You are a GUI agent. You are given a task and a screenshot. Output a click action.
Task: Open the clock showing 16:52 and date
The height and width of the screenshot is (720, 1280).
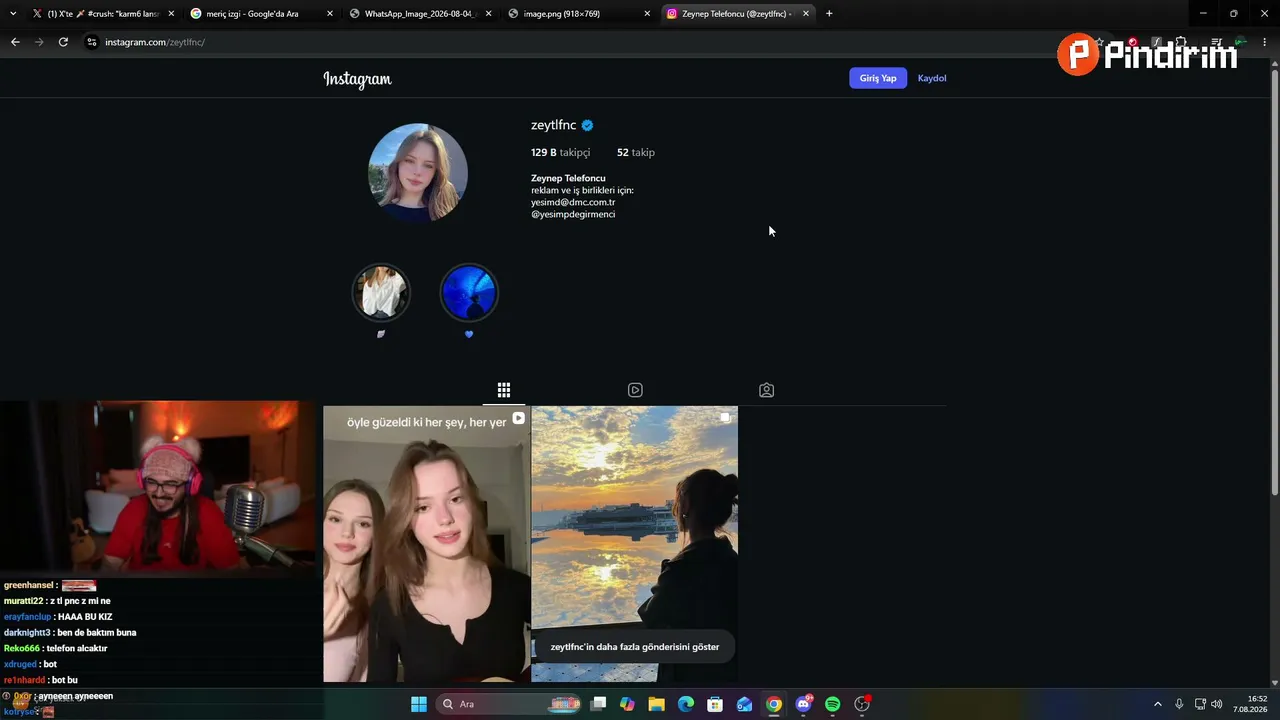(x=1250, y=704)
